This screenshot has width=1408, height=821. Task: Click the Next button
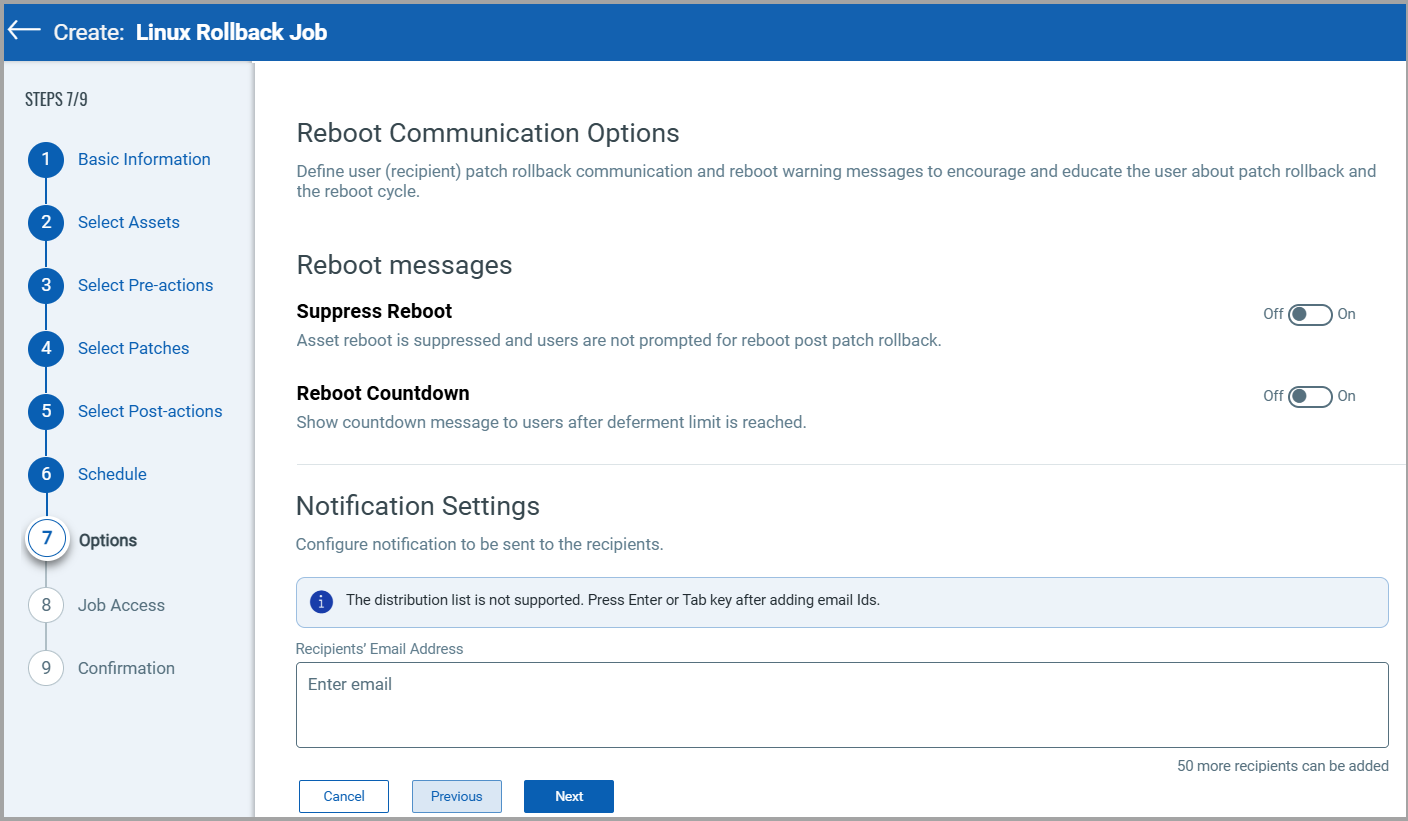coord(568,796)
